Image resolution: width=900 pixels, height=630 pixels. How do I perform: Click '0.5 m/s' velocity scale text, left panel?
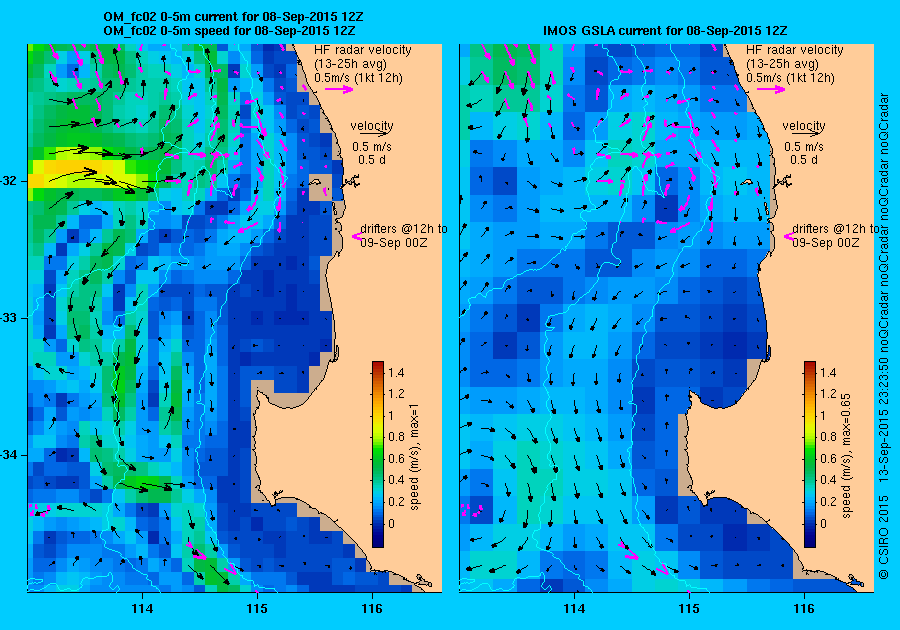click(x=371, y=147)
